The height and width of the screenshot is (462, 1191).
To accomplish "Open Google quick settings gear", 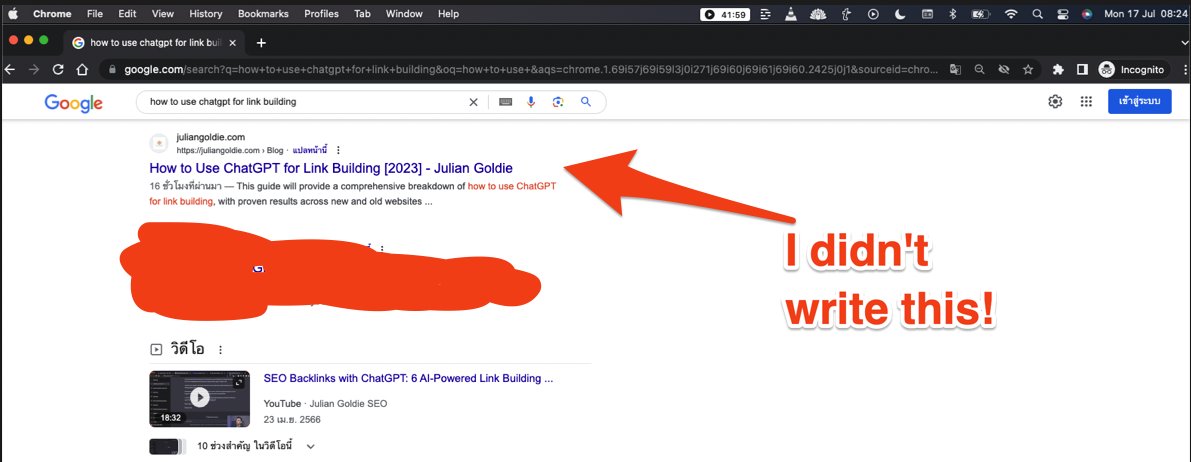I will [1055, 102].
